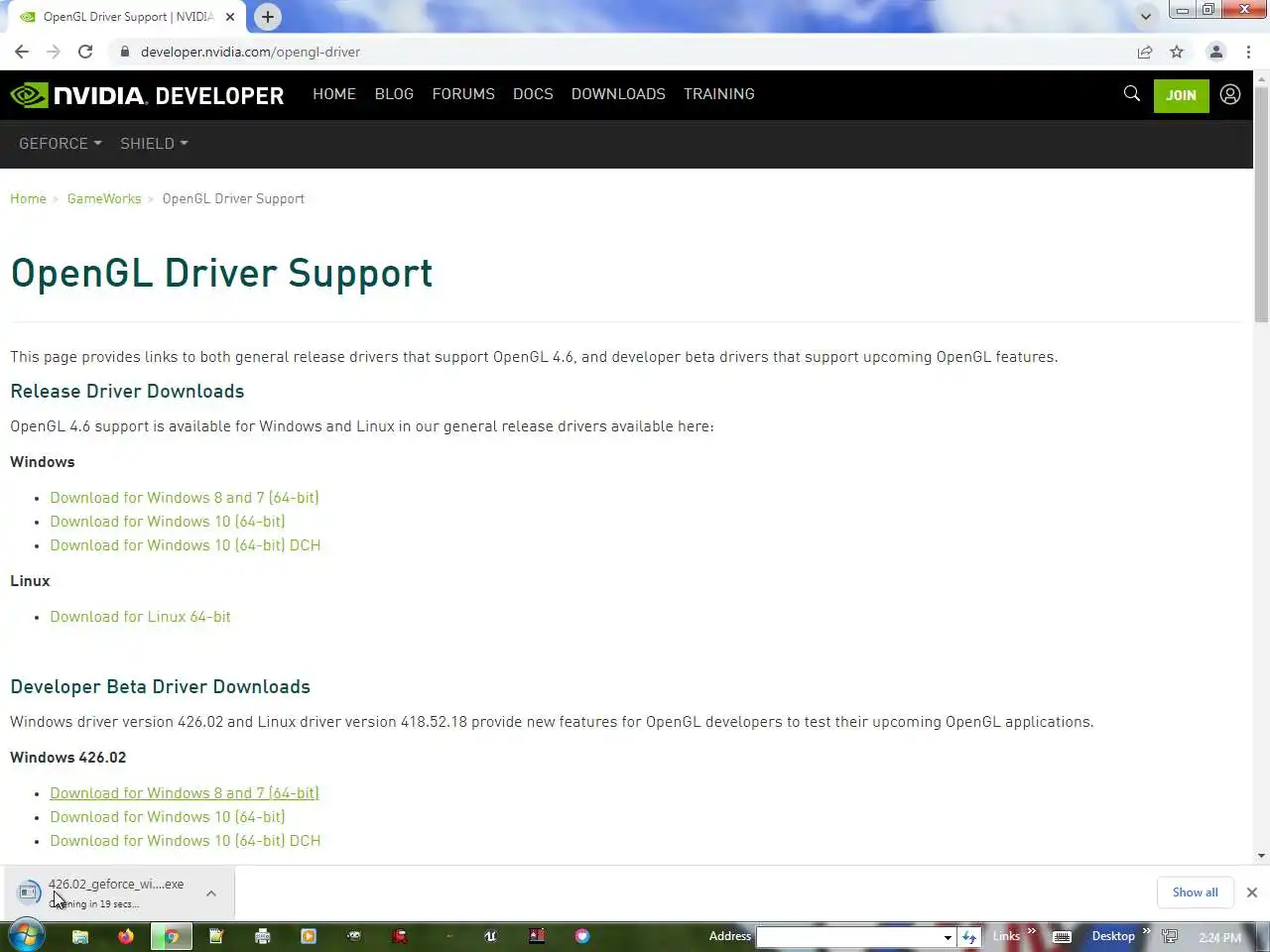Click the taskbar Address input field

849,937
